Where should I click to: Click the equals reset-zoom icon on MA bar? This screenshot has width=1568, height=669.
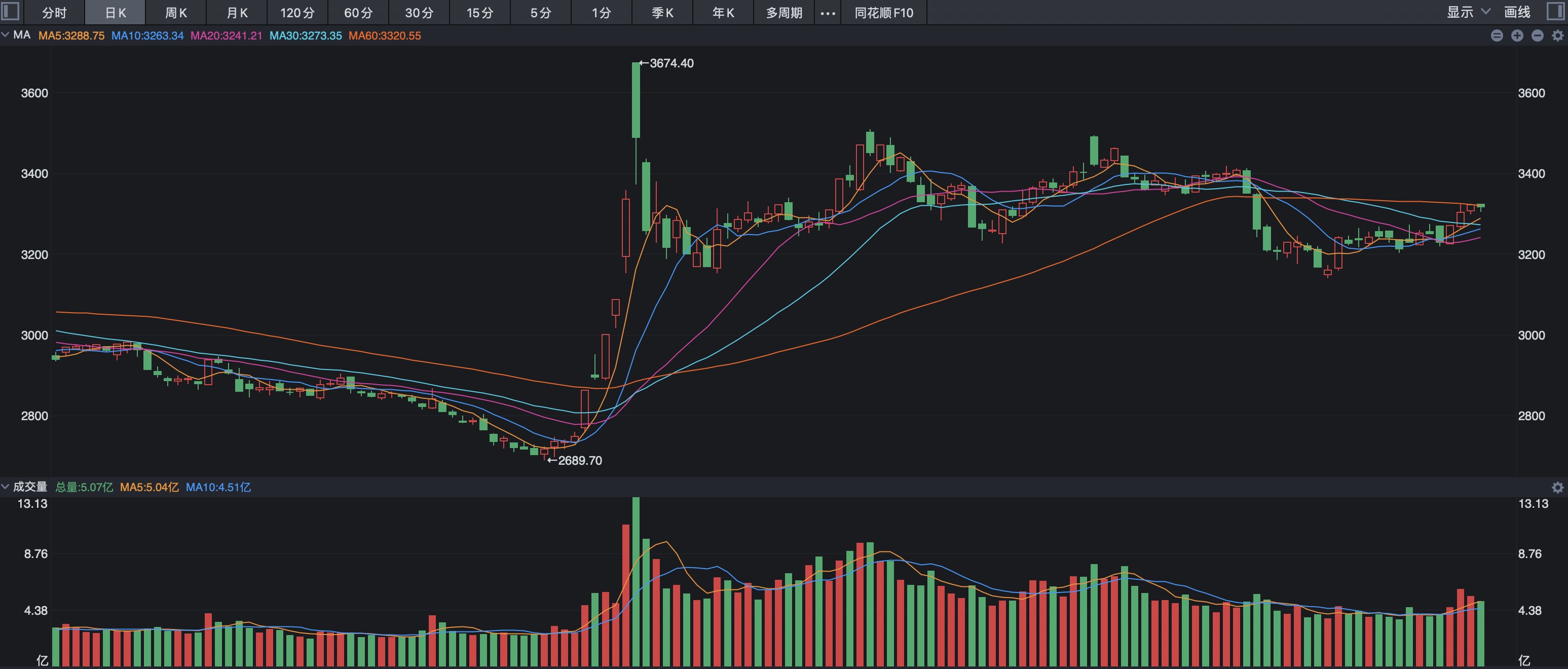click(1497, 36)
